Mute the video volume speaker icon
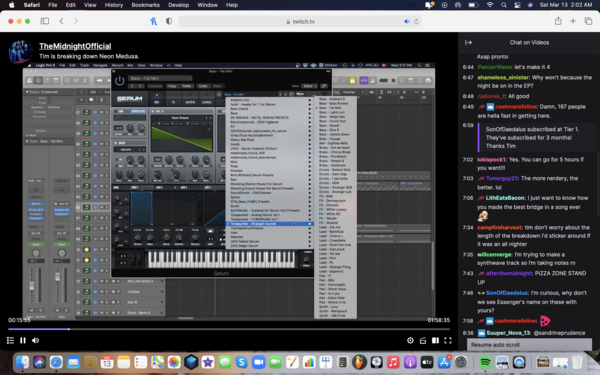The width and height of the screenshot is (600, 375). click(36, 340)
